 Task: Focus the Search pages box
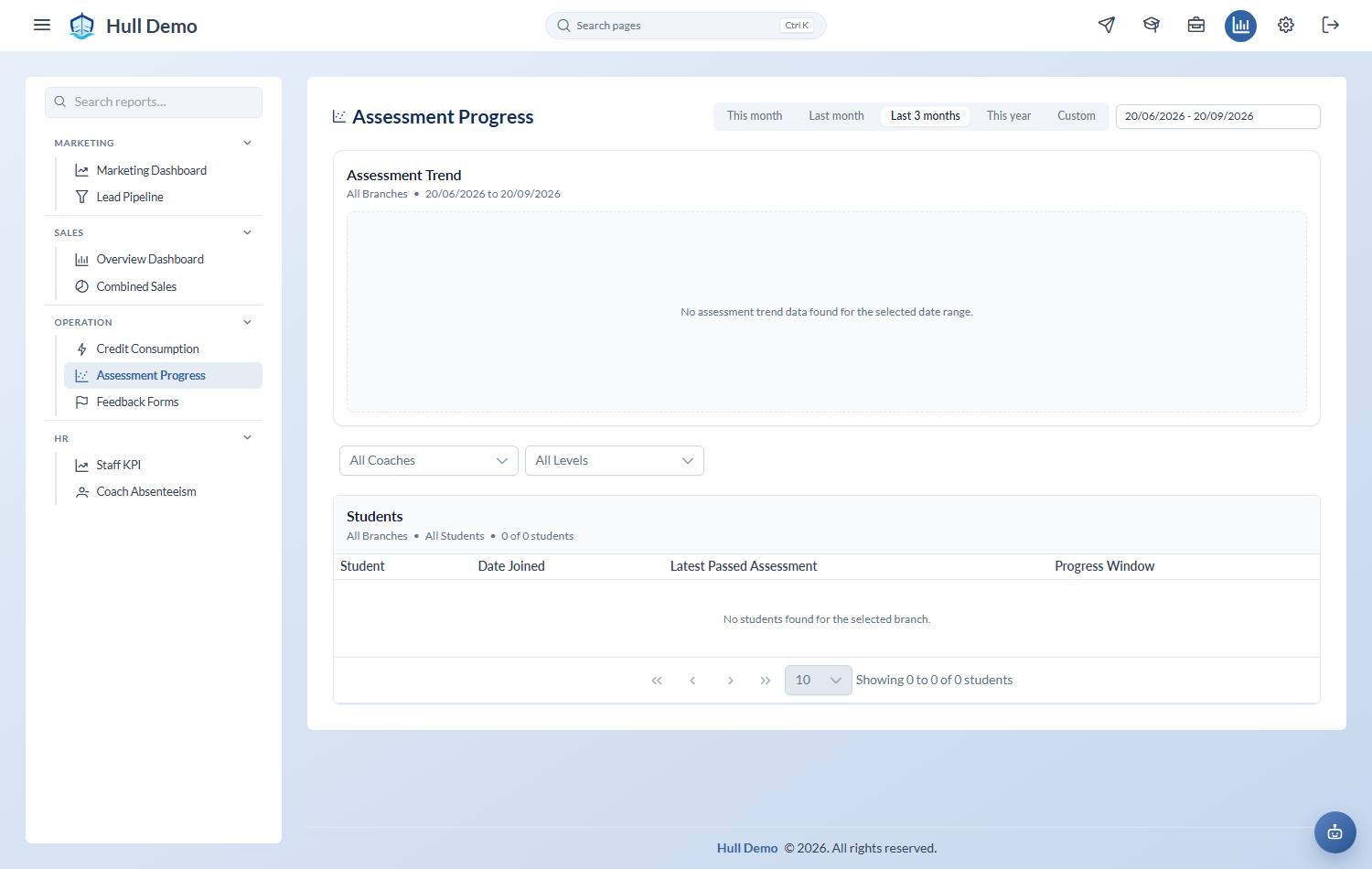(686, 26)
